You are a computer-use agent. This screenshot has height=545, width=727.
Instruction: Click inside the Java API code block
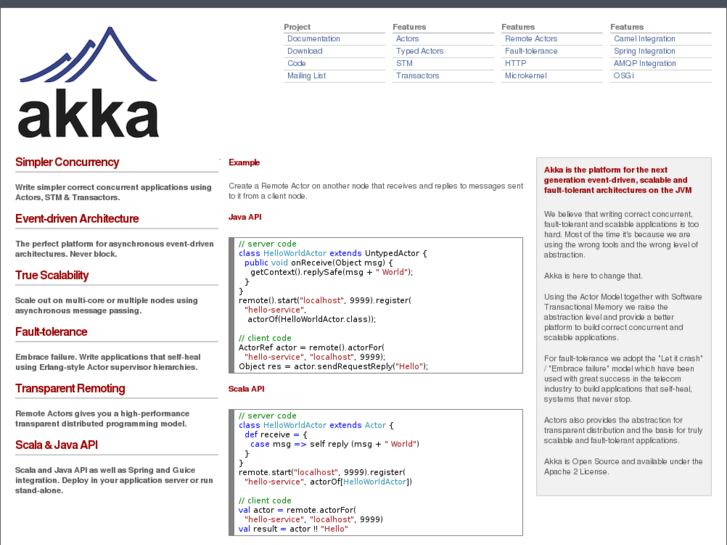pyautogui.click(x=376, y=305)
